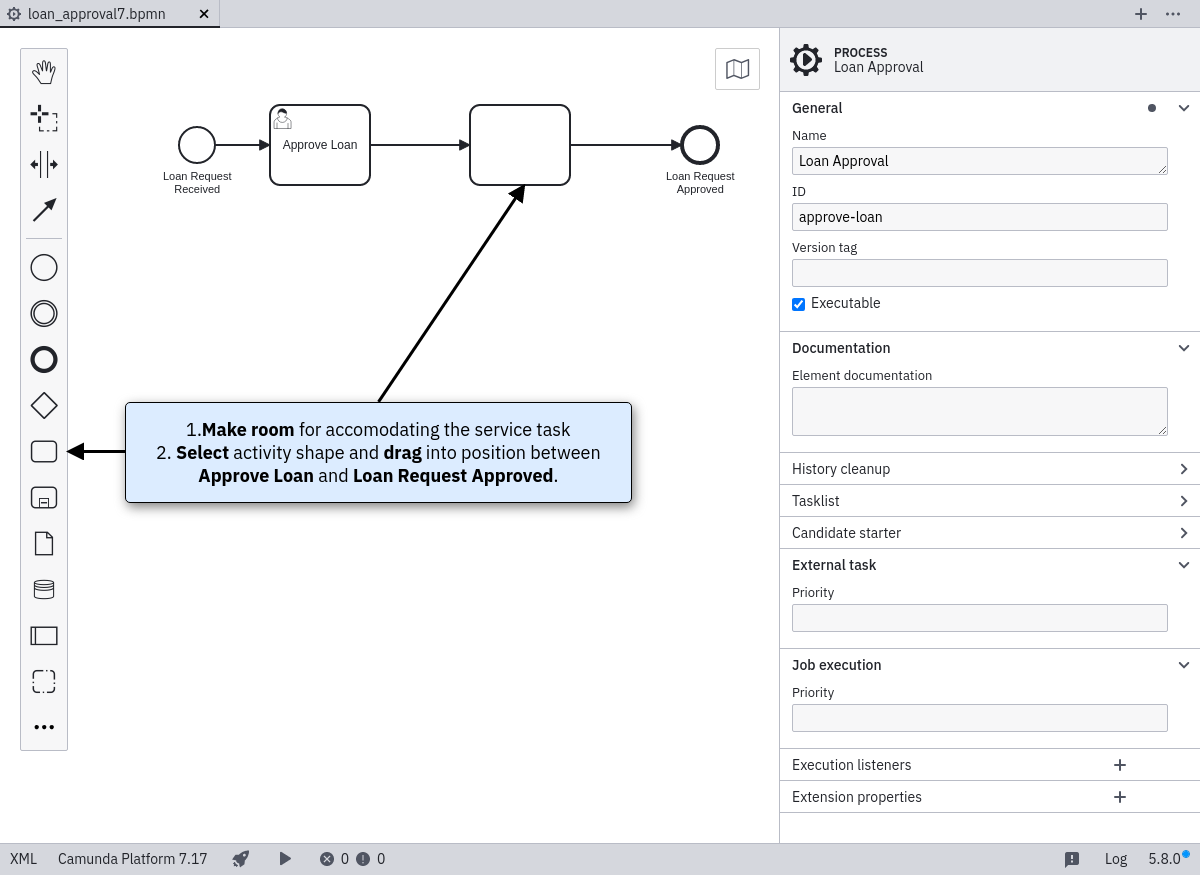This screenshot has height=875, width=1200.
Task: Expand the History cleanup section
Action: pos(1184,469)
